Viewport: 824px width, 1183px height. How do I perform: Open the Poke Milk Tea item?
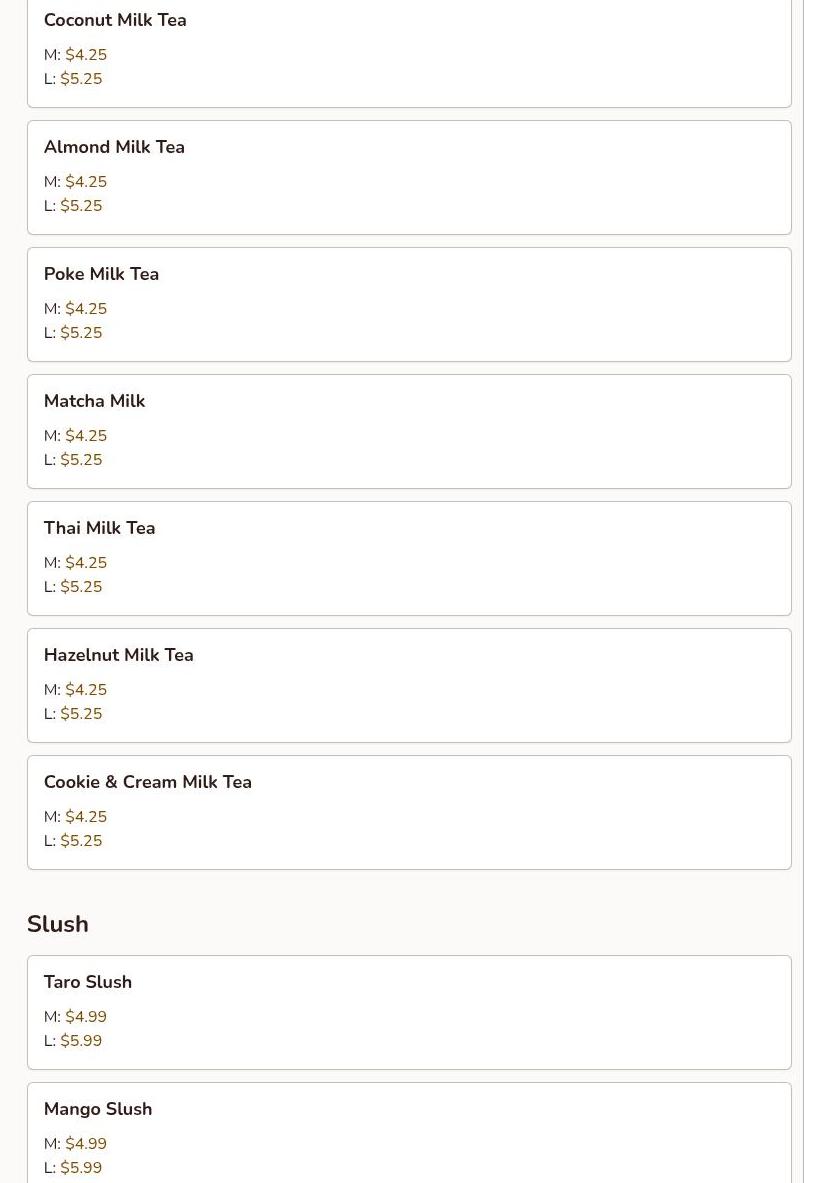409,304
